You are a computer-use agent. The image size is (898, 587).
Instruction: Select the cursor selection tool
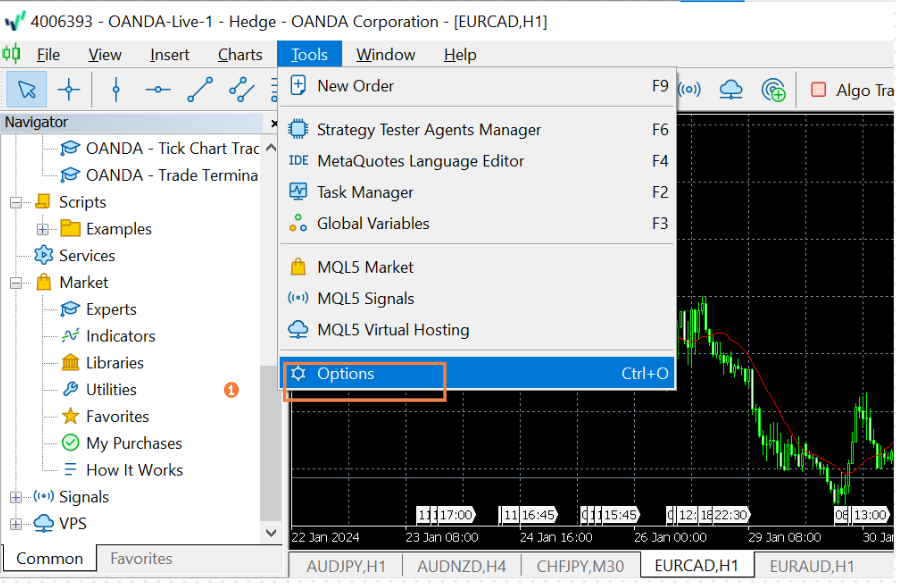point(26,89)
